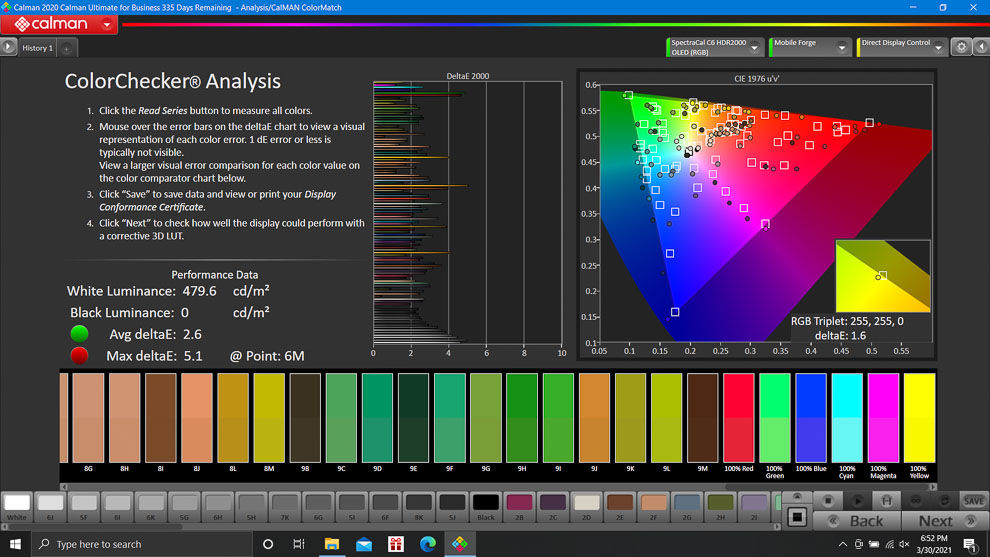Click the 9J orange comparator swatch

coord(594,418)
